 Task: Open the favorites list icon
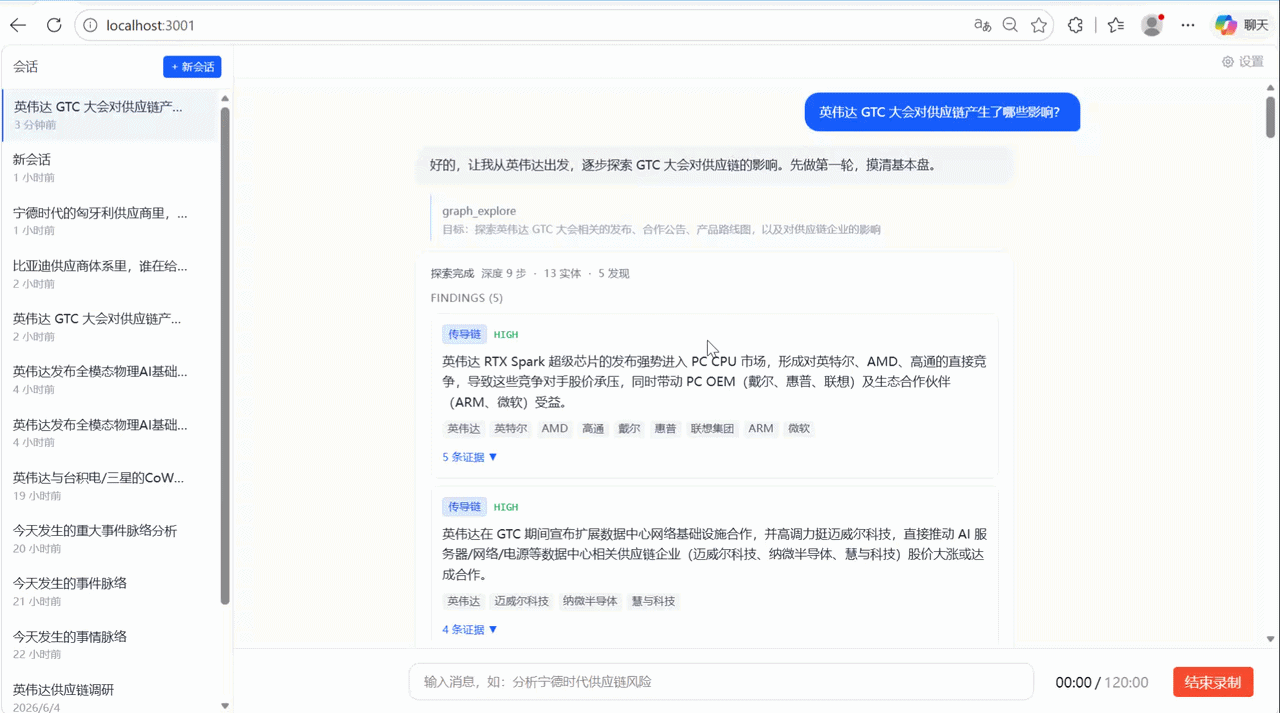coord(1116,25)
